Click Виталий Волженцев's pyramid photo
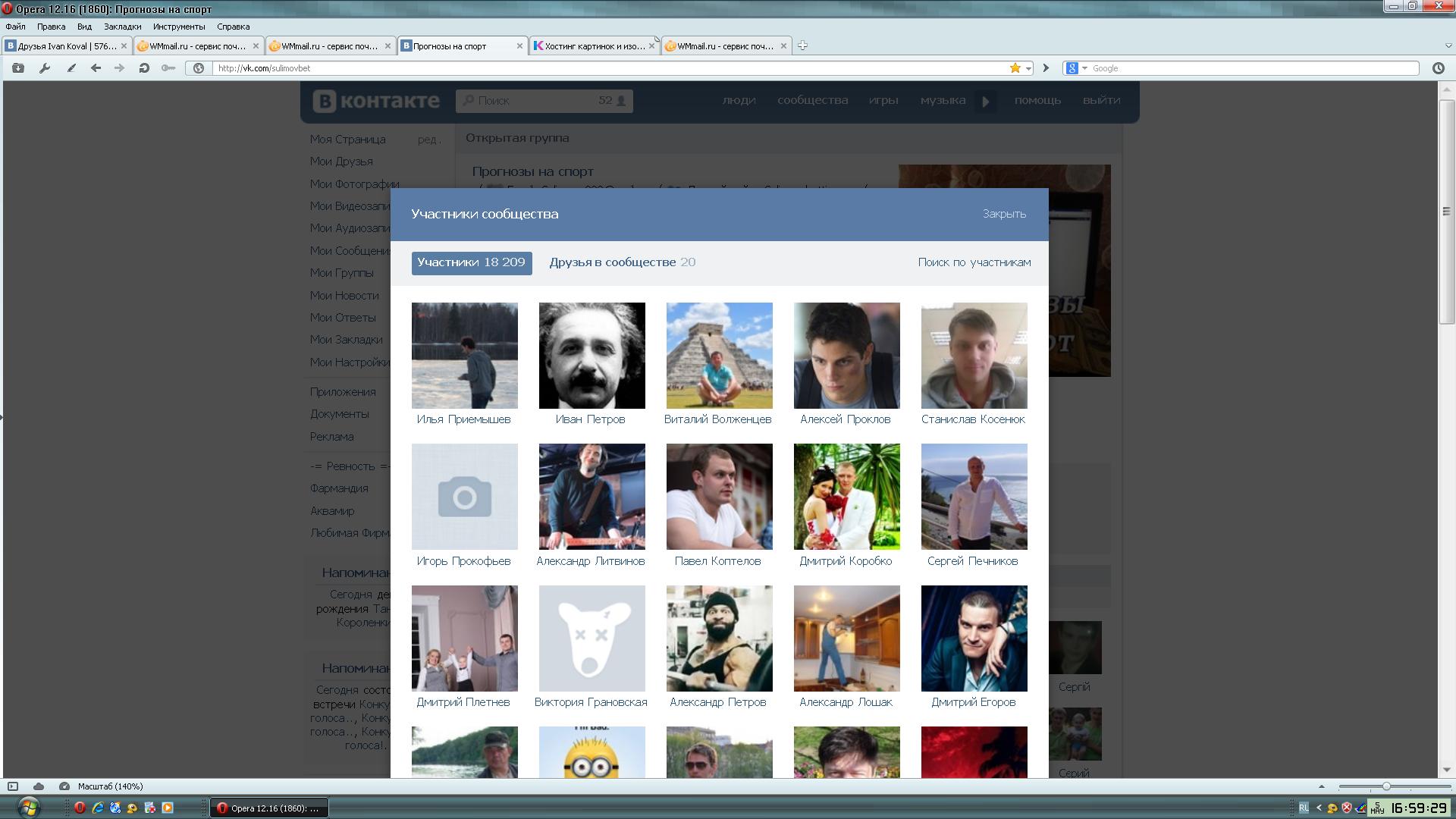Image resolution: width=1456 pixels, height=819 pixels. (x=719, y=356)
